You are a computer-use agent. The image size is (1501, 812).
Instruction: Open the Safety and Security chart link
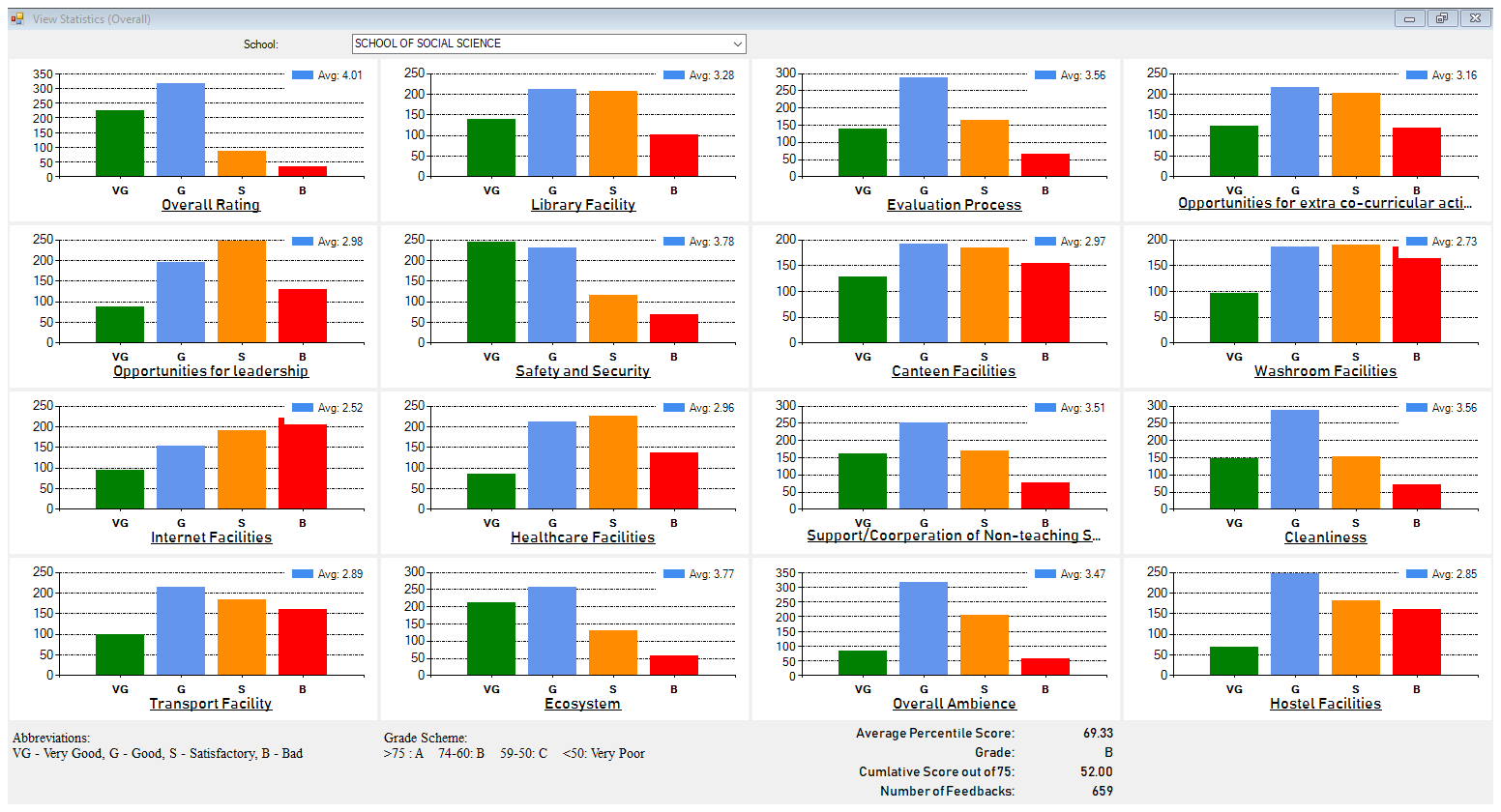tap(582, 371)
